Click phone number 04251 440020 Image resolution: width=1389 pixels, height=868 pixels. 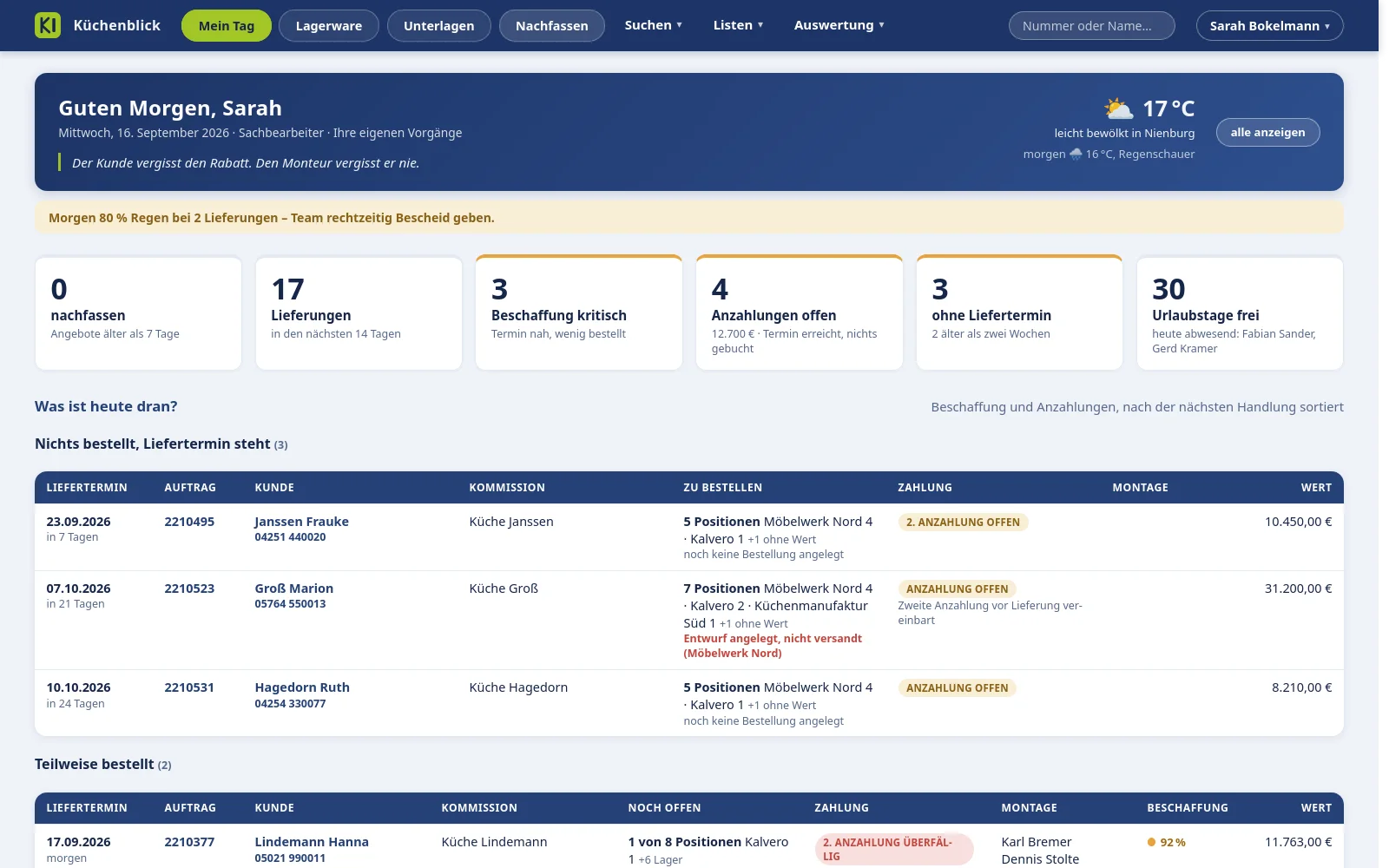(x=290, y=537)
